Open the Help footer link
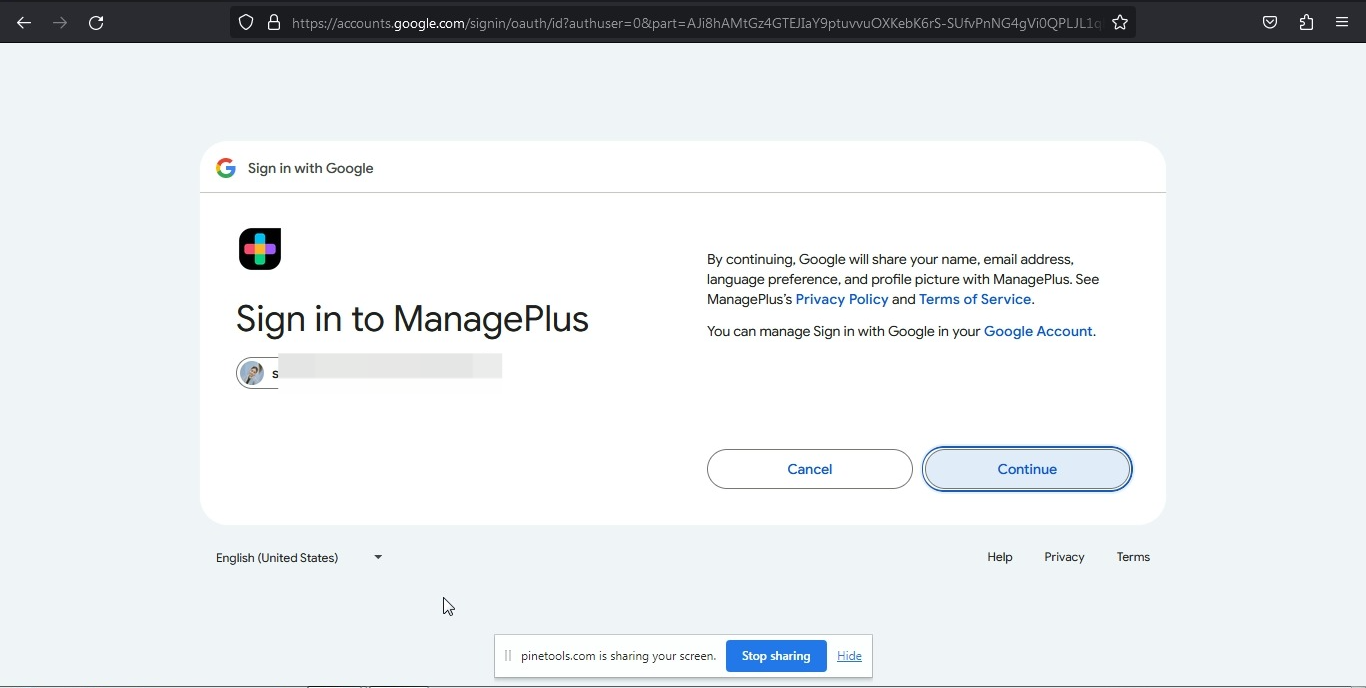Image resolution: width=1366 pixels, height=688 pixels. [1000, 557]
